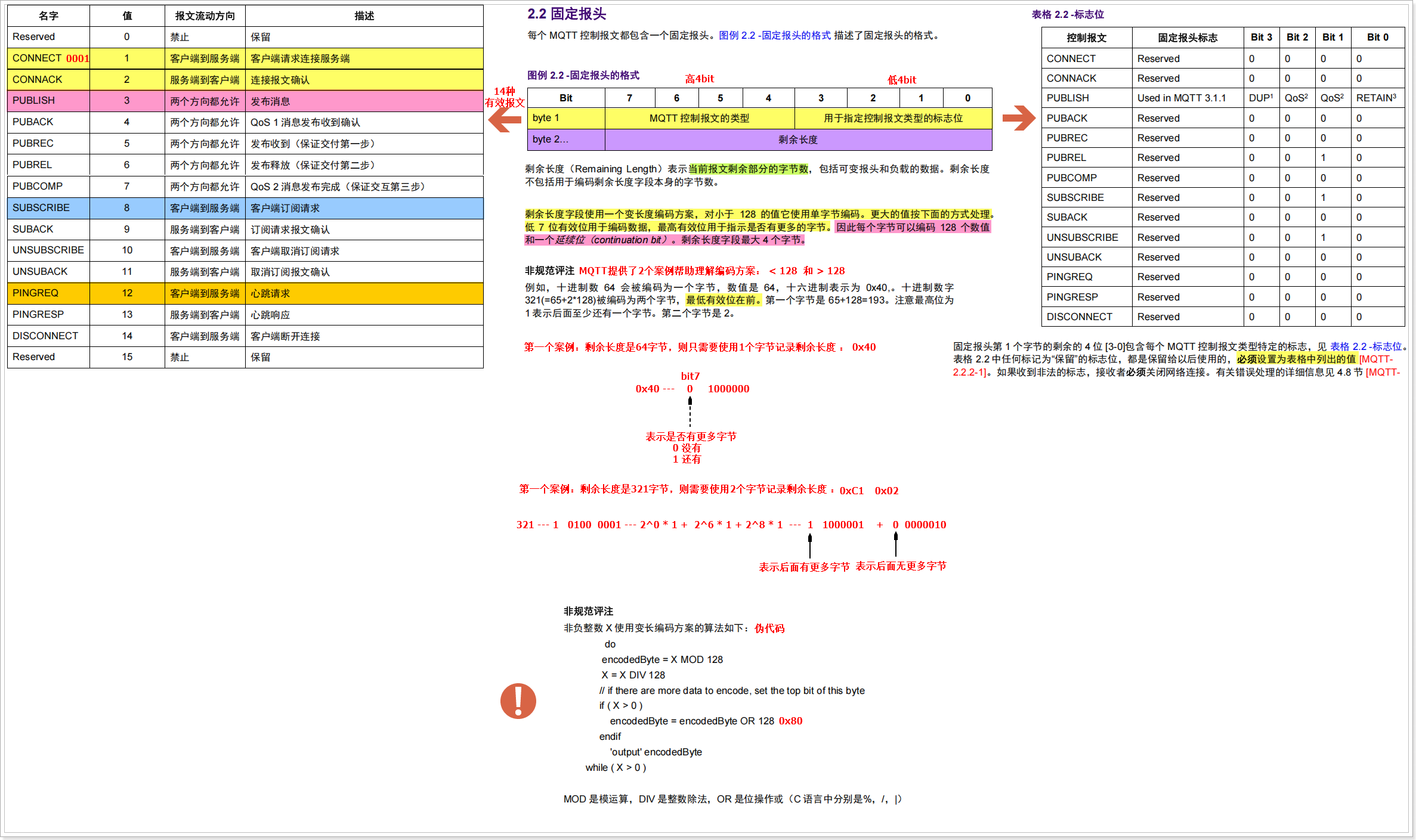The width and height of the screenshot is (1416, 840).
Task: Click the '报文流动方向' column header
Action: (205, 16)
